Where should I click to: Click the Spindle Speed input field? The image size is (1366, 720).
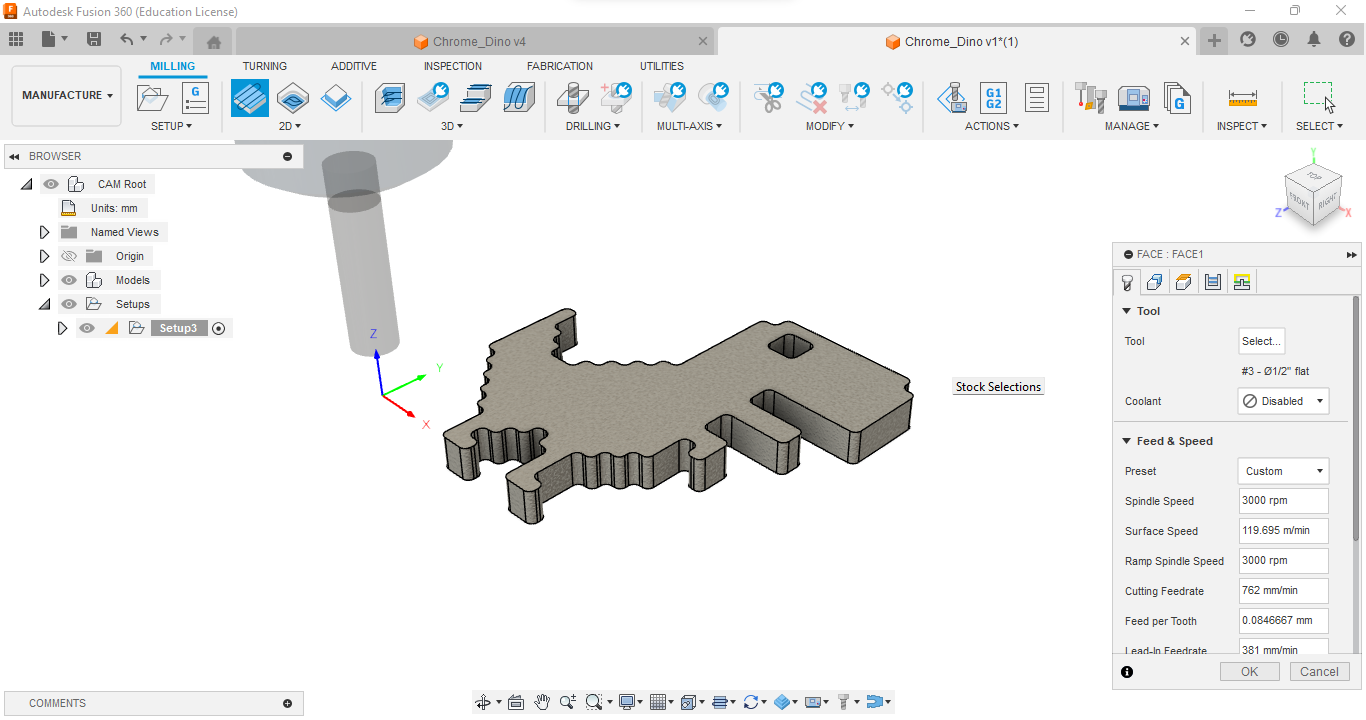[x=1283, y=501]
